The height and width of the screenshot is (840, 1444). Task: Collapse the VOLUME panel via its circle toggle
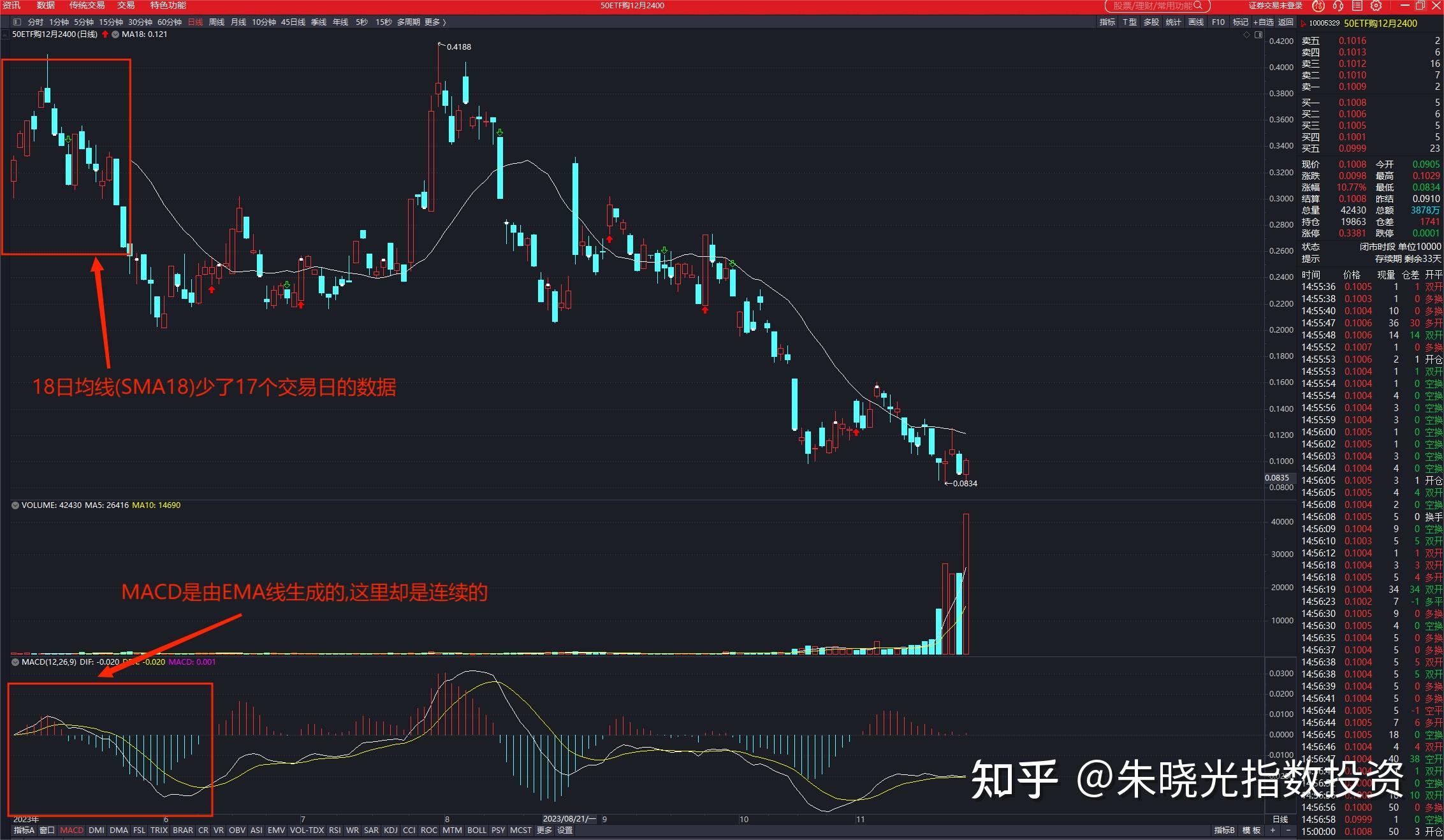point(14,505)
